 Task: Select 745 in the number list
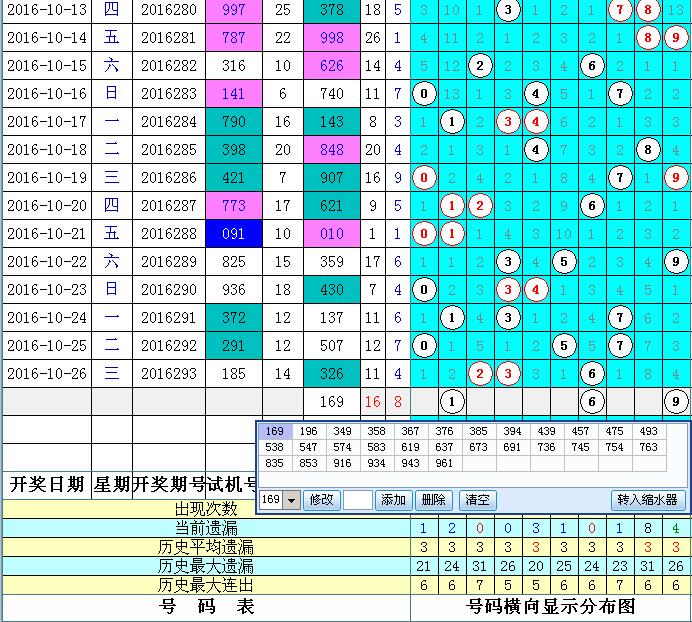coord(580,447)
